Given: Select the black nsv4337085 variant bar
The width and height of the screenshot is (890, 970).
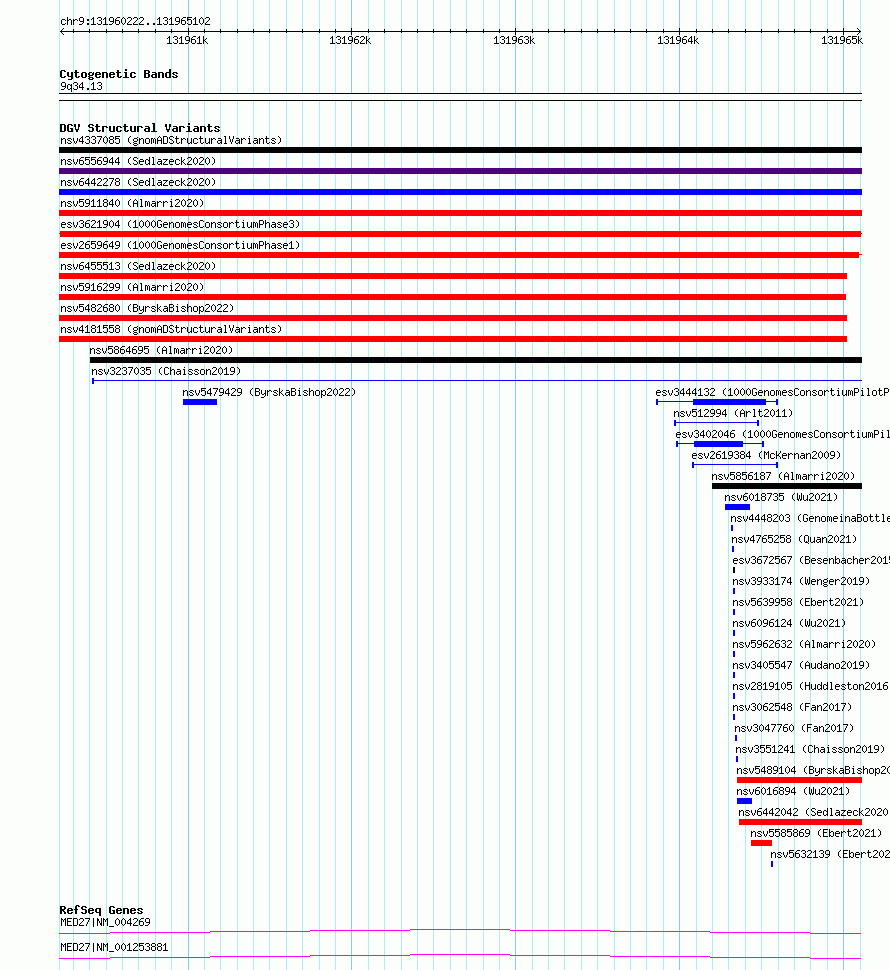Looking at the screenshot, I should [x=460, y=150].
